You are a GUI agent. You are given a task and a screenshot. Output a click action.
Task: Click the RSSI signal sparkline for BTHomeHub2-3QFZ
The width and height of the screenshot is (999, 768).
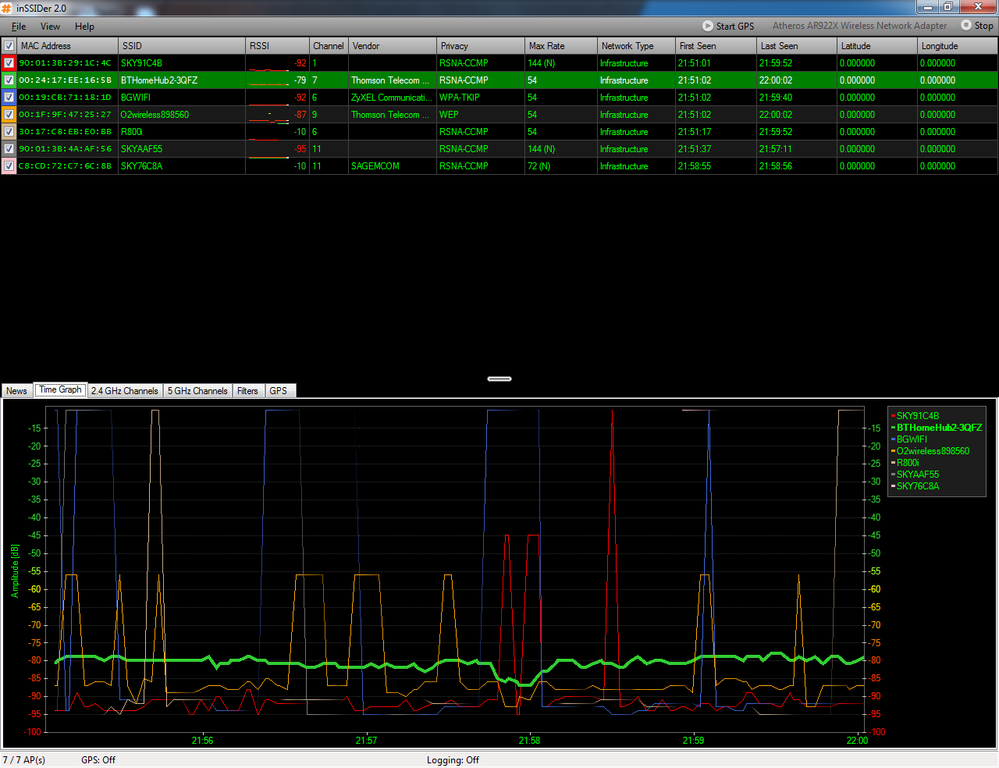(x=269, y=80)
